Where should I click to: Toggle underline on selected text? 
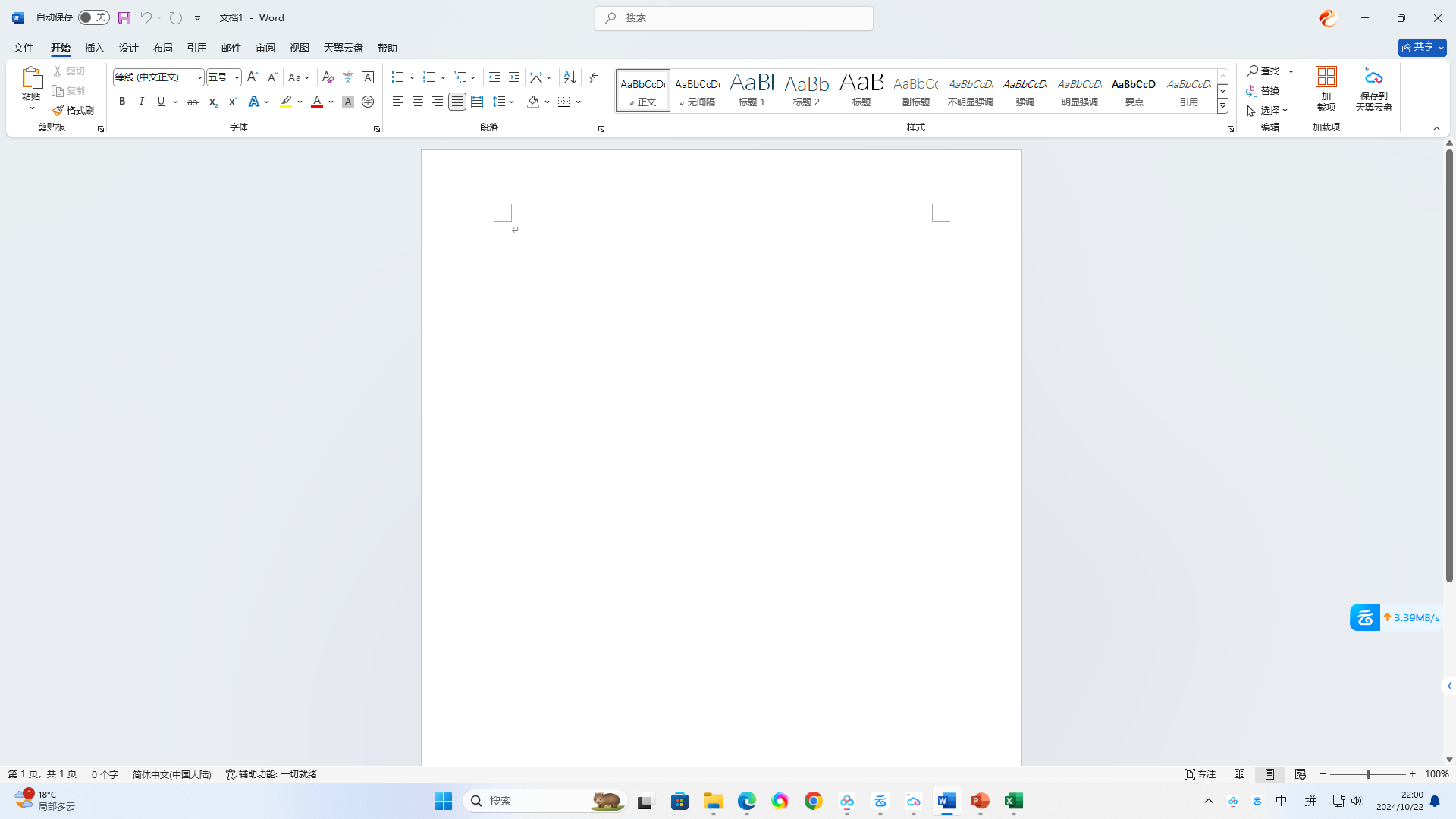pyautogui.click(x=161, y=101)
